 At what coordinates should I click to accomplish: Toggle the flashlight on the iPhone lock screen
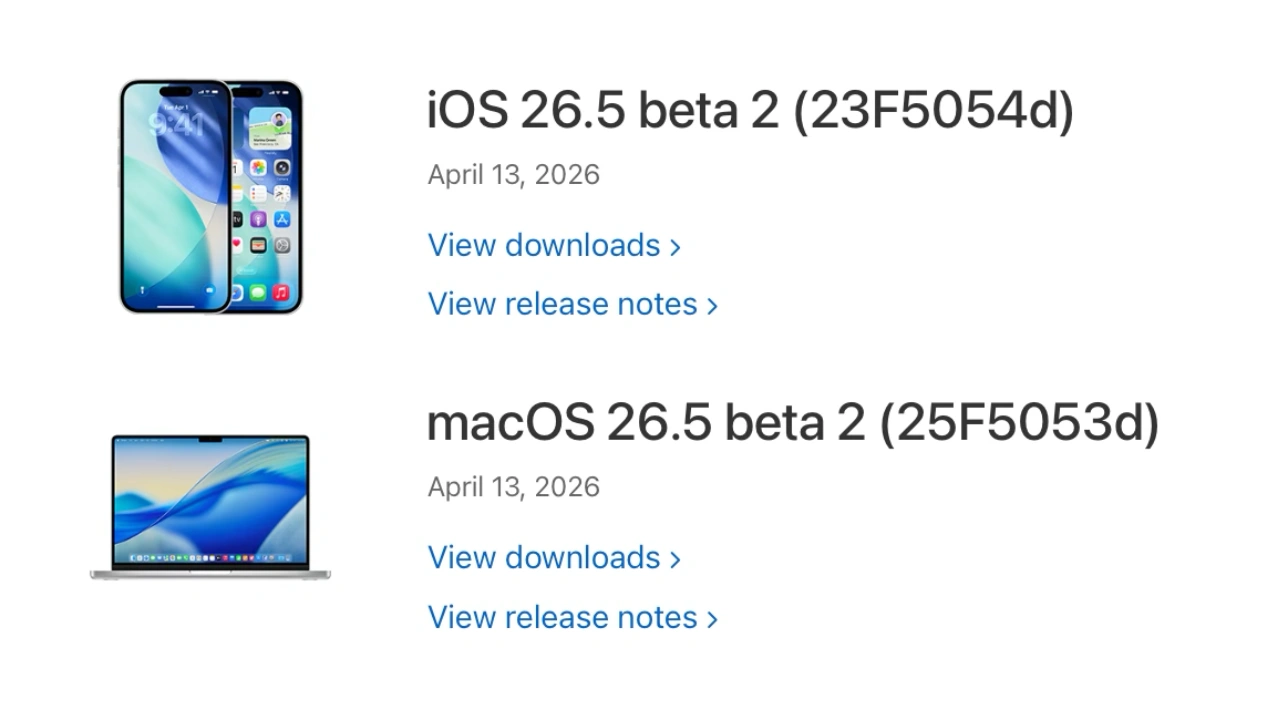(142, 290)
